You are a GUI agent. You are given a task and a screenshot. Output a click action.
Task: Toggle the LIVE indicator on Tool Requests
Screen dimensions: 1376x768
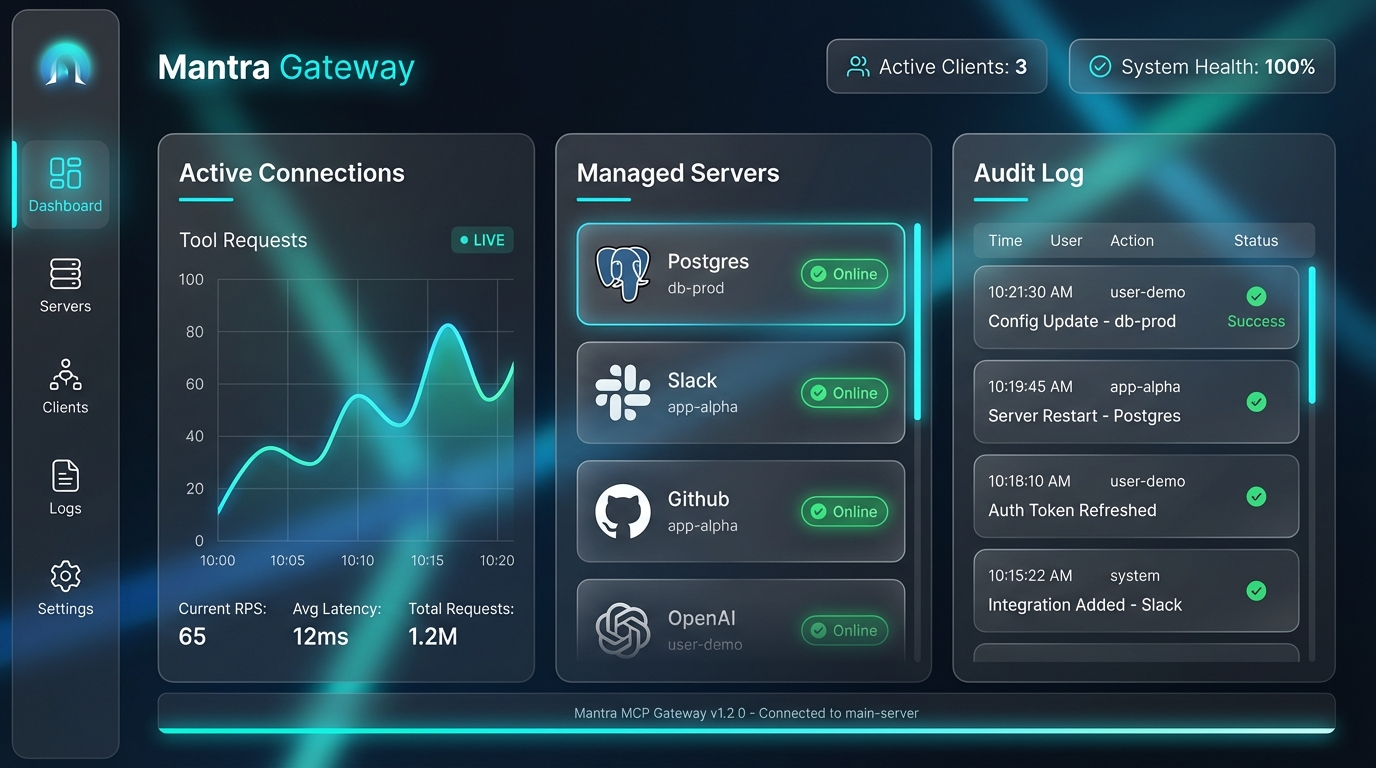[481, 240]
